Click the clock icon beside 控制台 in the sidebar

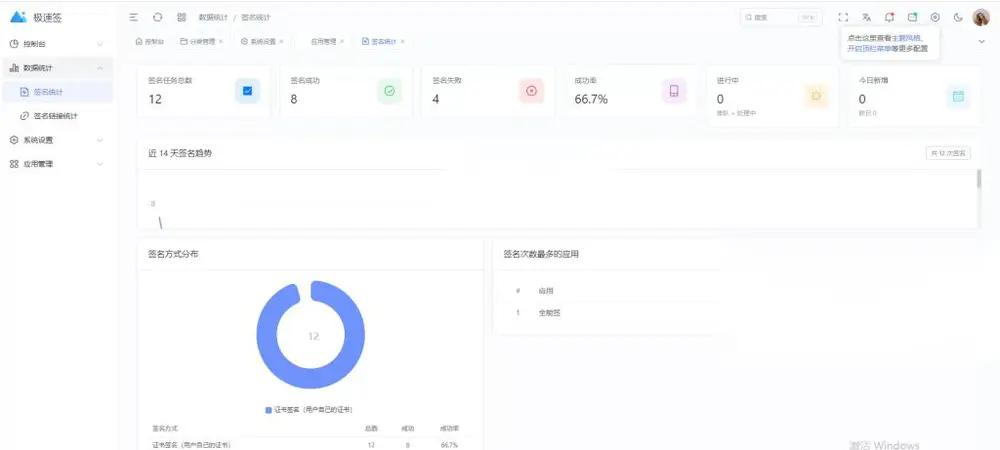pos(14,44)
